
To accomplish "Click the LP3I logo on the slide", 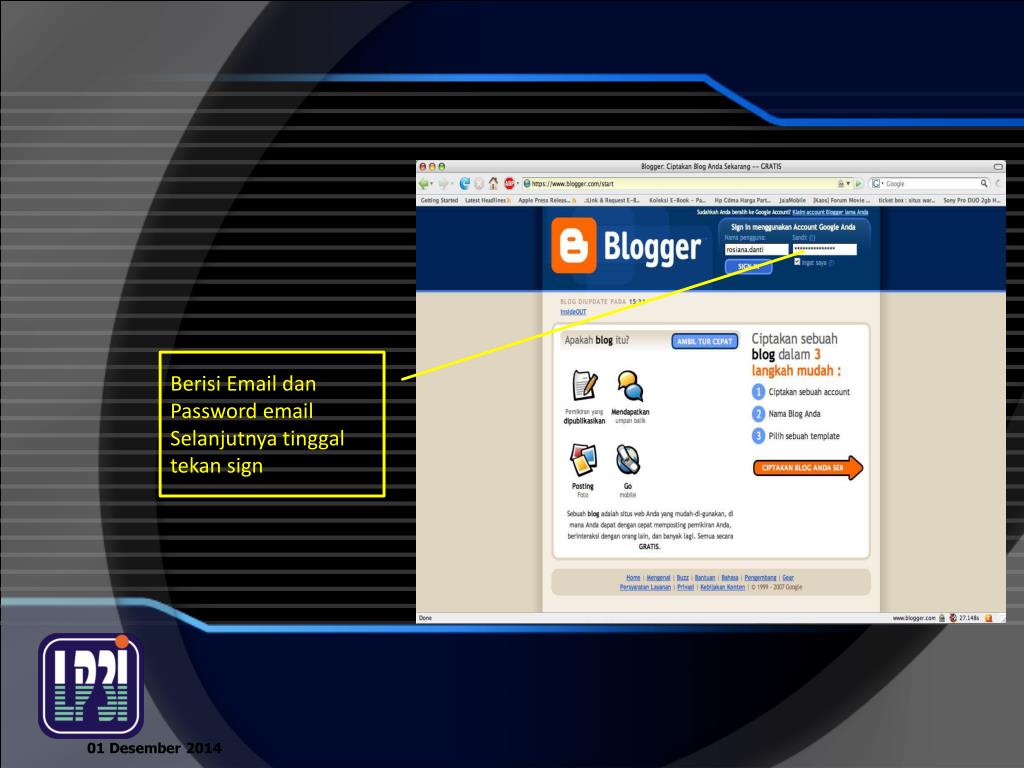I will (91, 686).
